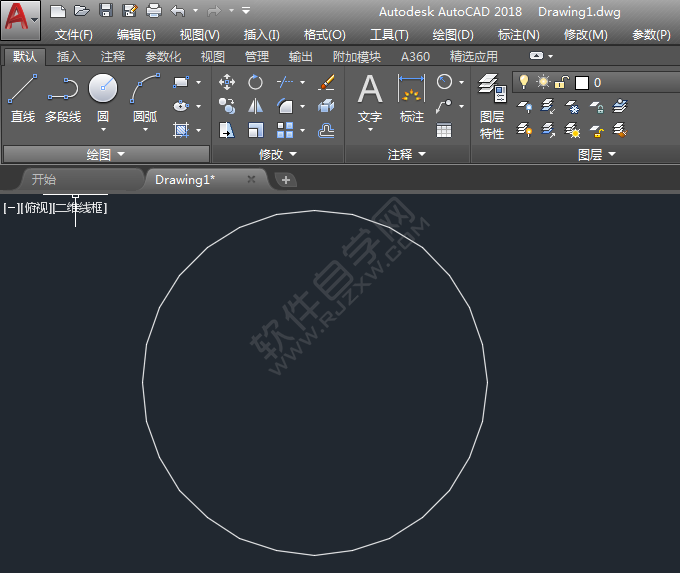Select the Dimension (标注) tool
The height and width of the screenshot is (573, 680).
tap(412, 98)
